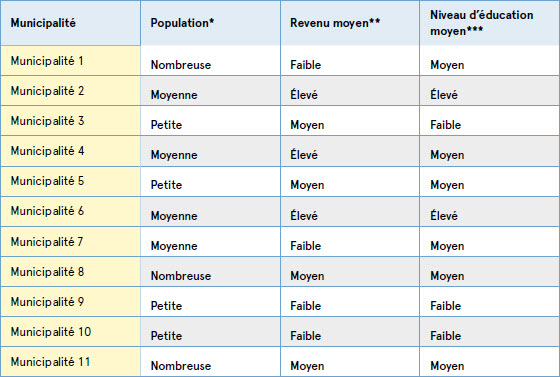Click Nombreuse population cell for Municipalité 11
The width and height of the screenshot is (560, 377).
pyautogui.click(x=210, y=361)
